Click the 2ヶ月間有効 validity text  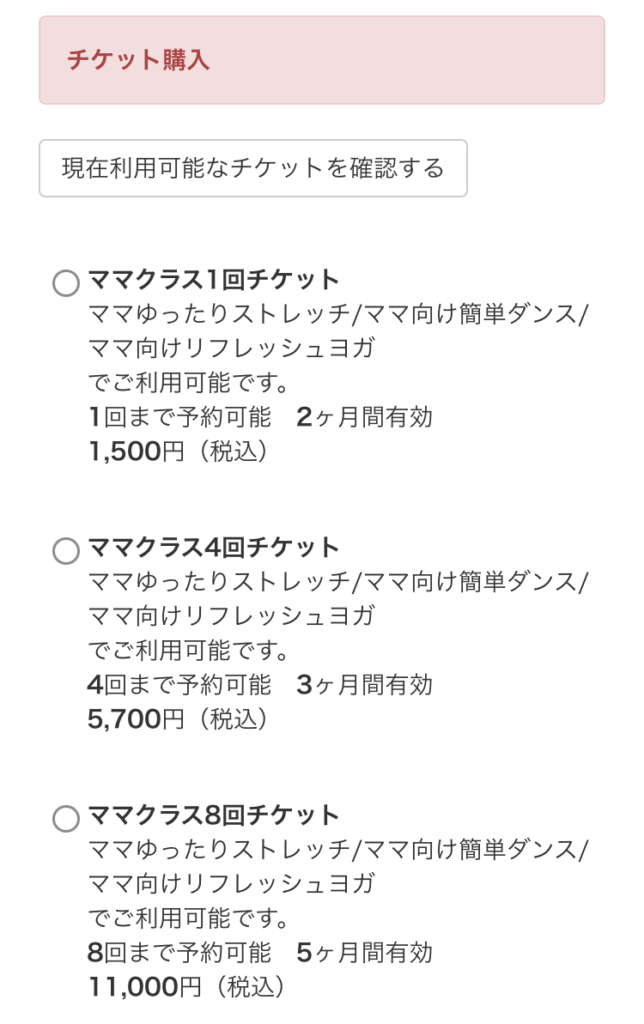pos(365,417)
